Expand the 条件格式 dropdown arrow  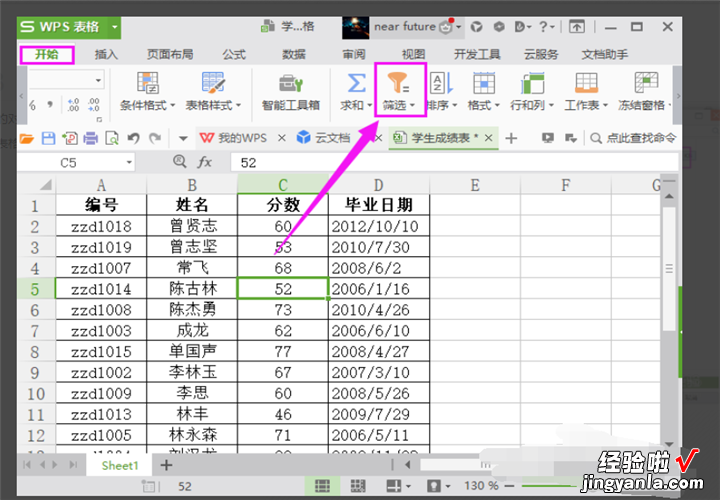coord(173,106)
